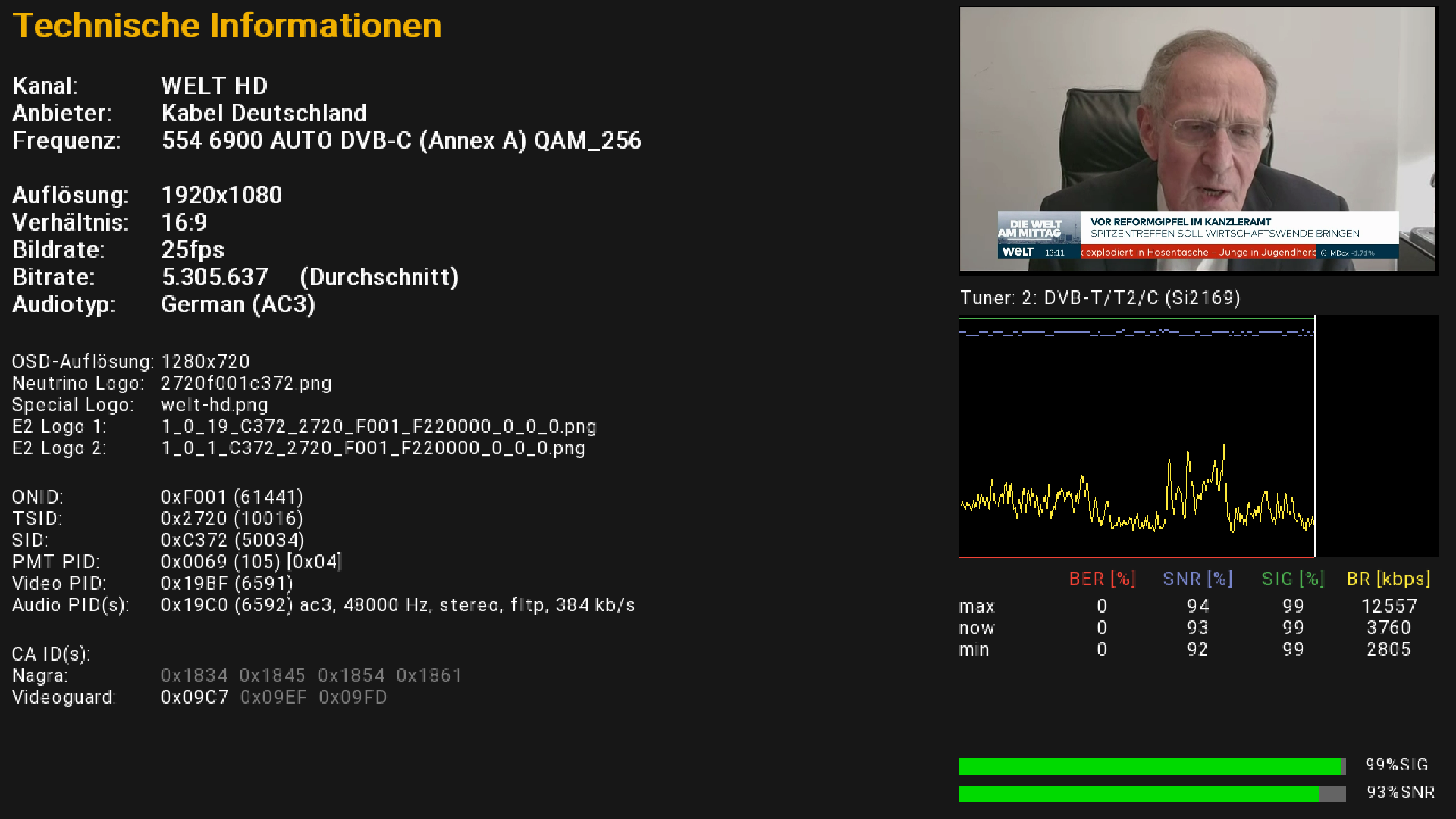
Task: Click the resolution value "1920x1080"
Action: click(x=221, y=195)
